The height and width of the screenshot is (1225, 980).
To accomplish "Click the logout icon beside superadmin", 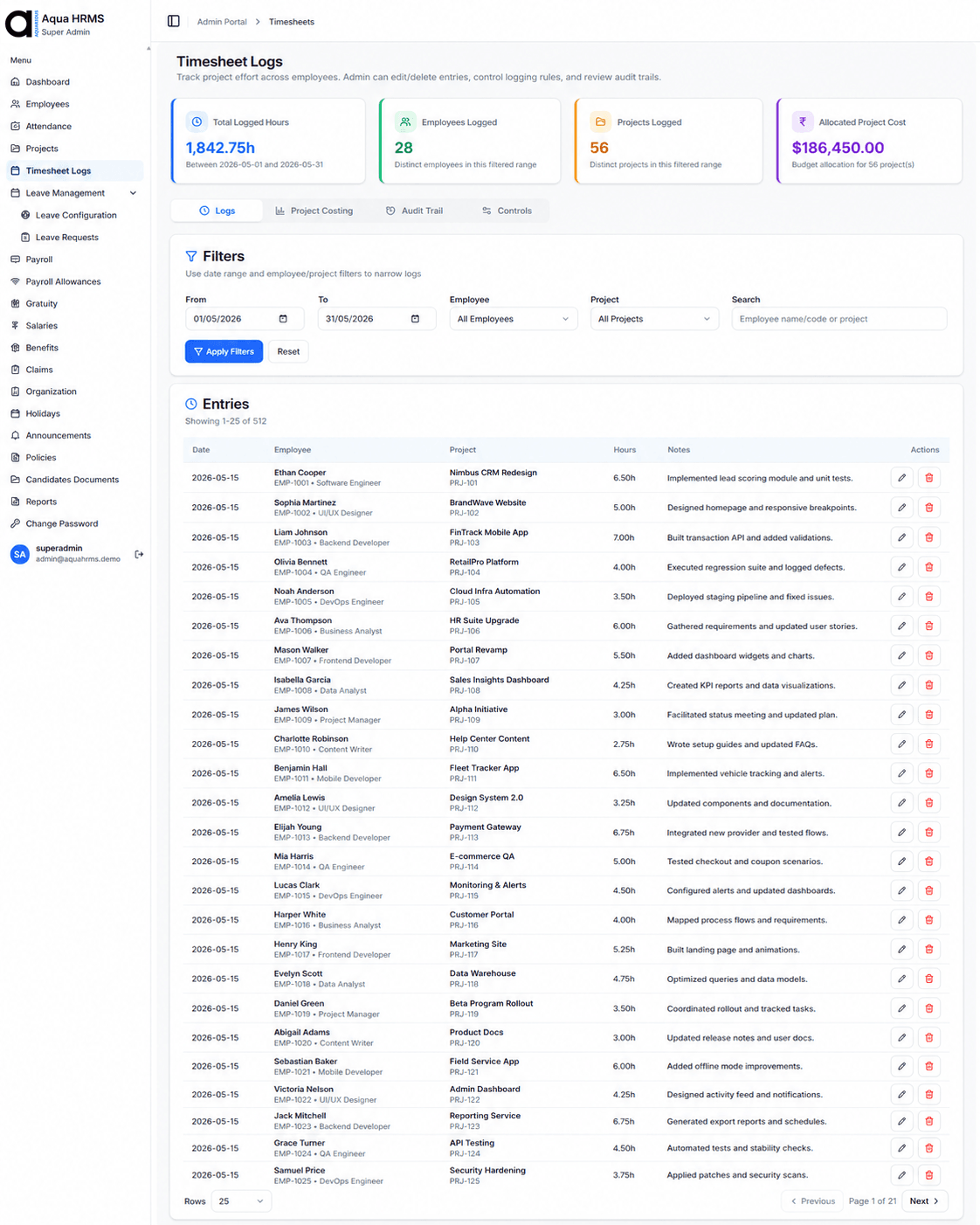I will (x=139, y=554).
